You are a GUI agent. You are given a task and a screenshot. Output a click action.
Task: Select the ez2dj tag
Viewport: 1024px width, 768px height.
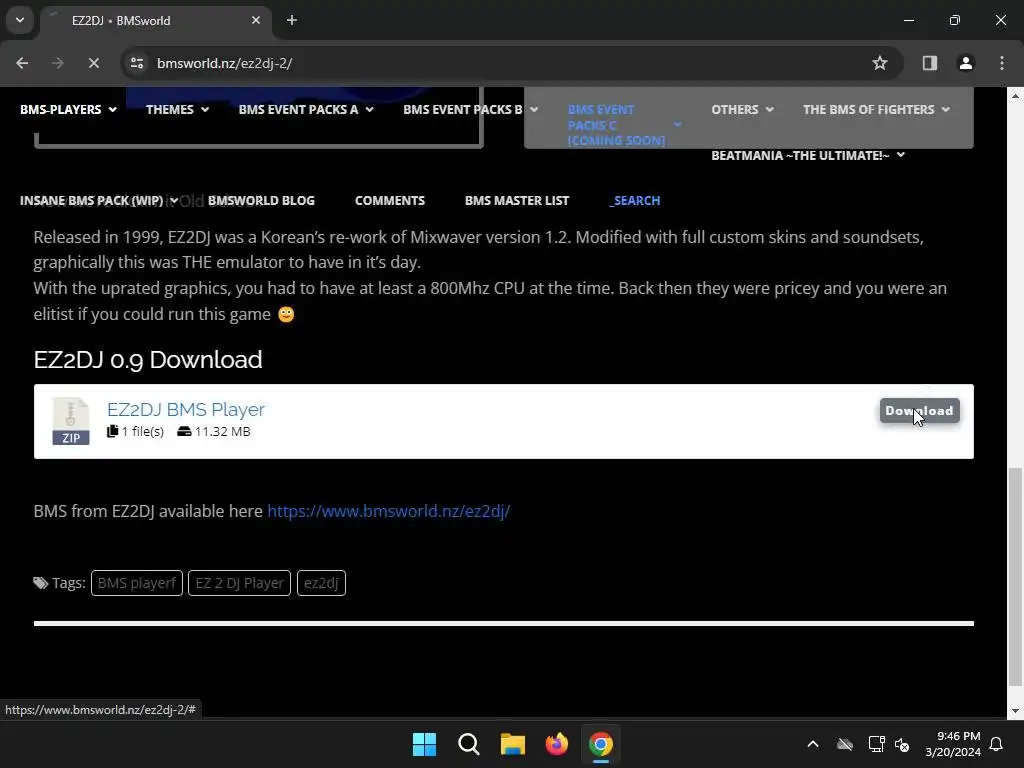321,583
